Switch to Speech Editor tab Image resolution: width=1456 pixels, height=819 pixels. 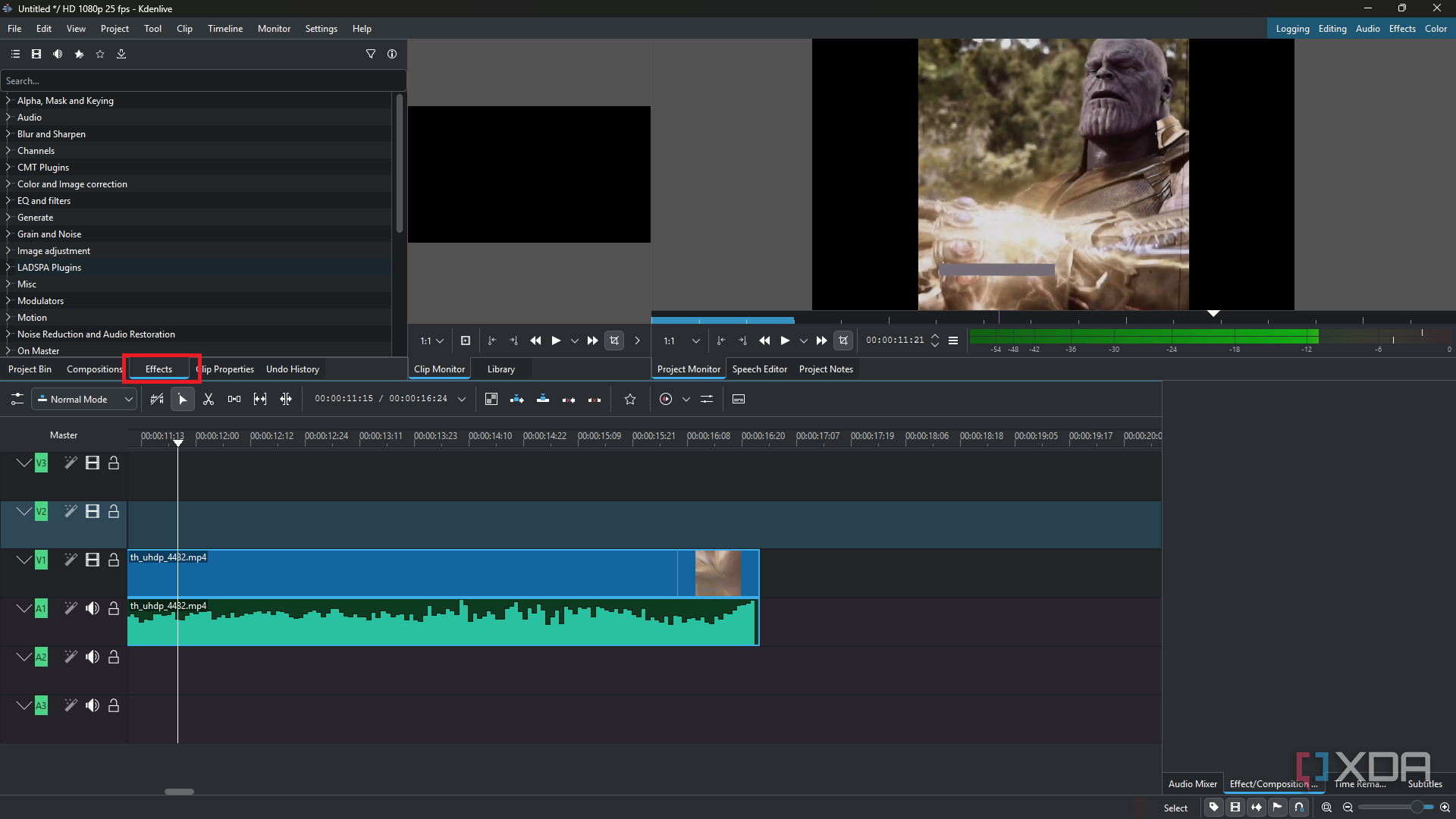(760, 369)
